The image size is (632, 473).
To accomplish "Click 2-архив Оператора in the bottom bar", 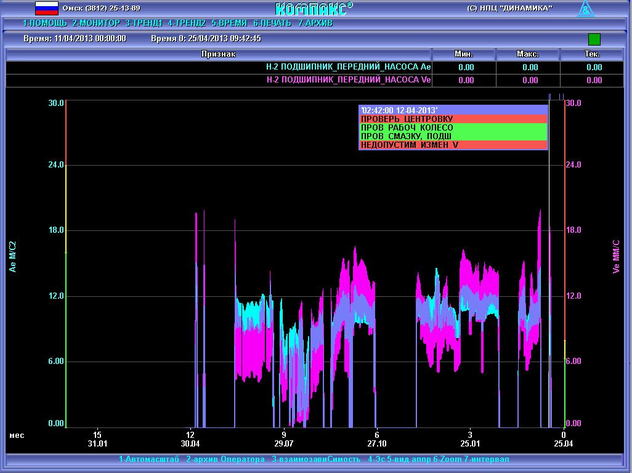I will [x=225, y=458].
